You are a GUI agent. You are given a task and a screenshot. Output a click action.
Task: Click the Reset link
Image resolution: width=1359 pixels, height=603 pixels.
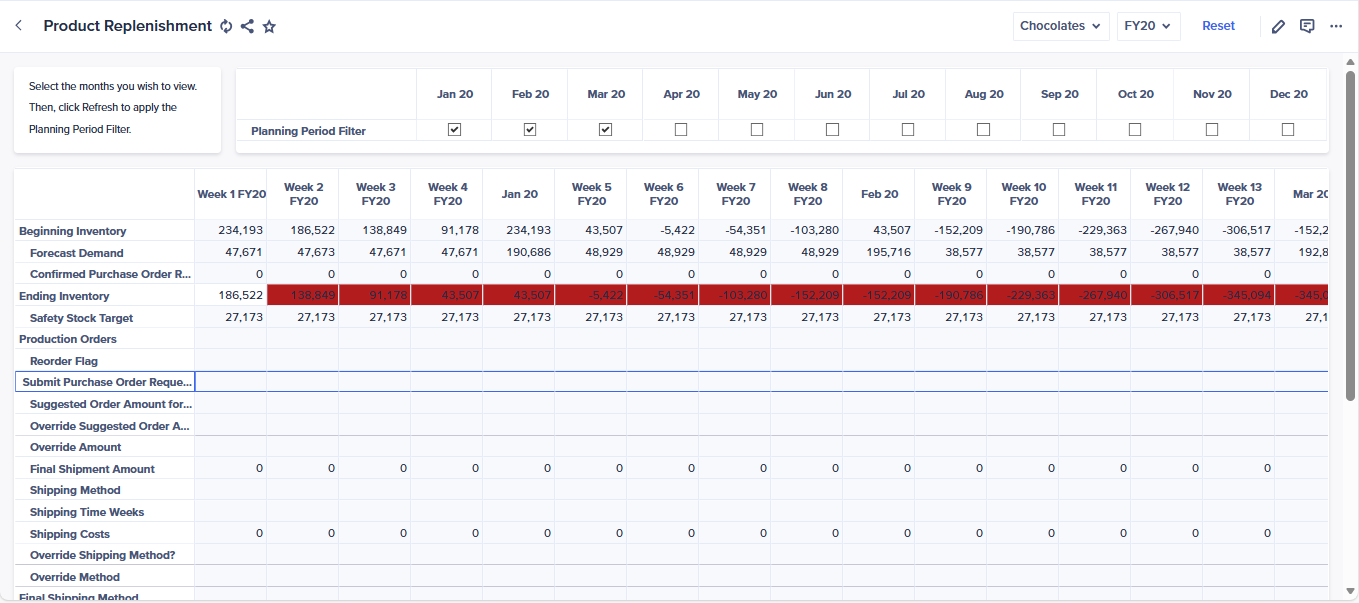coord(1218,26)
